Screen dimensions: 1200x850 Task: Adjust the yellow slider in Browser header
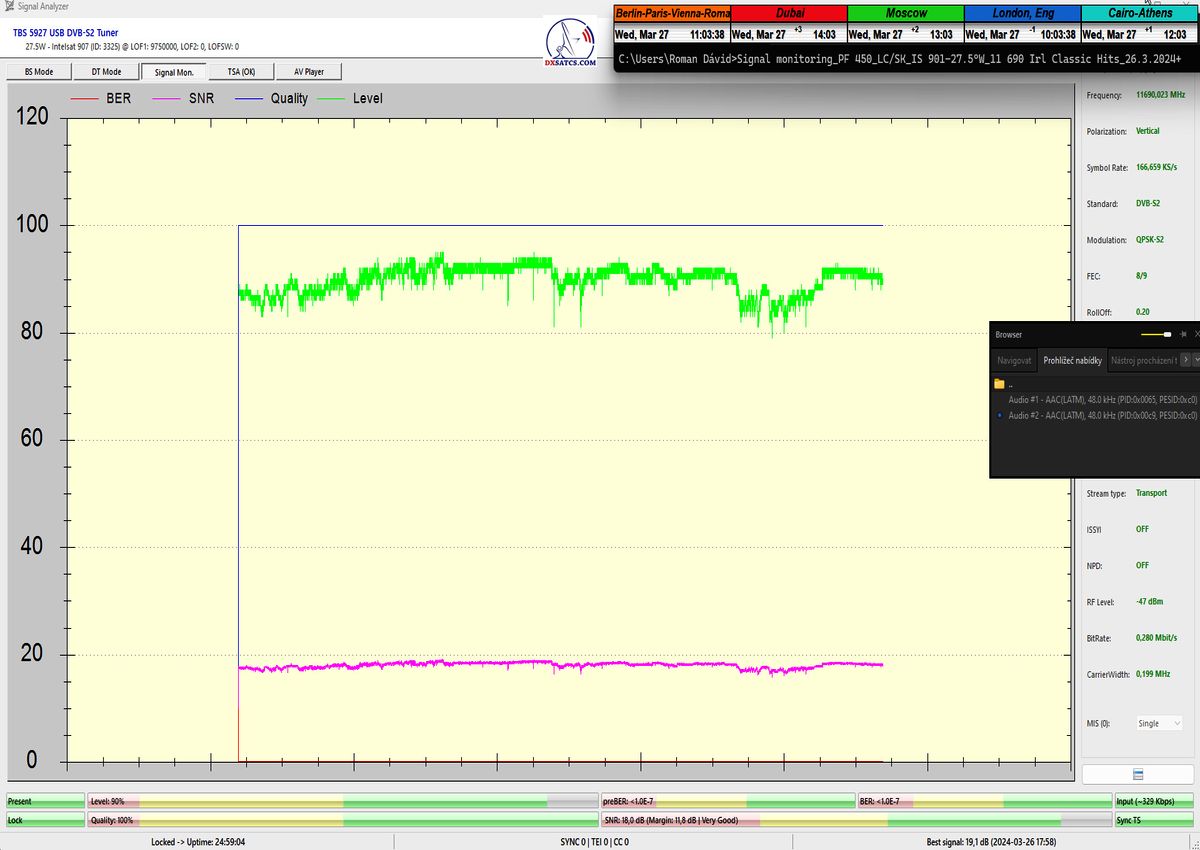(1167, 334)
